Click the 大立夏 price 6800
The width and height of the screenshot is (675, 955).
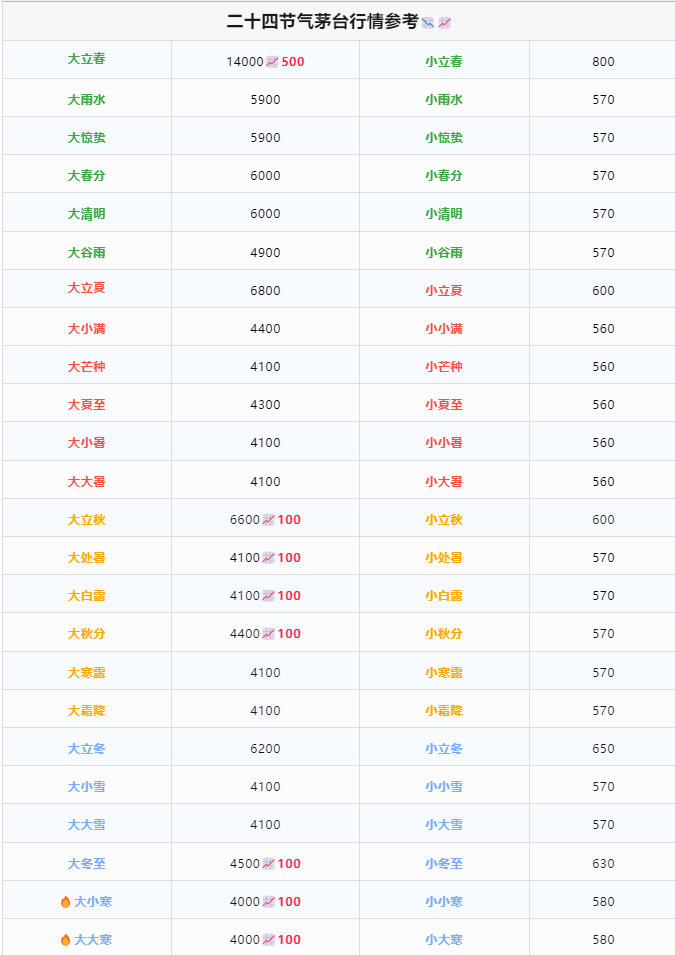coord(266,291)
